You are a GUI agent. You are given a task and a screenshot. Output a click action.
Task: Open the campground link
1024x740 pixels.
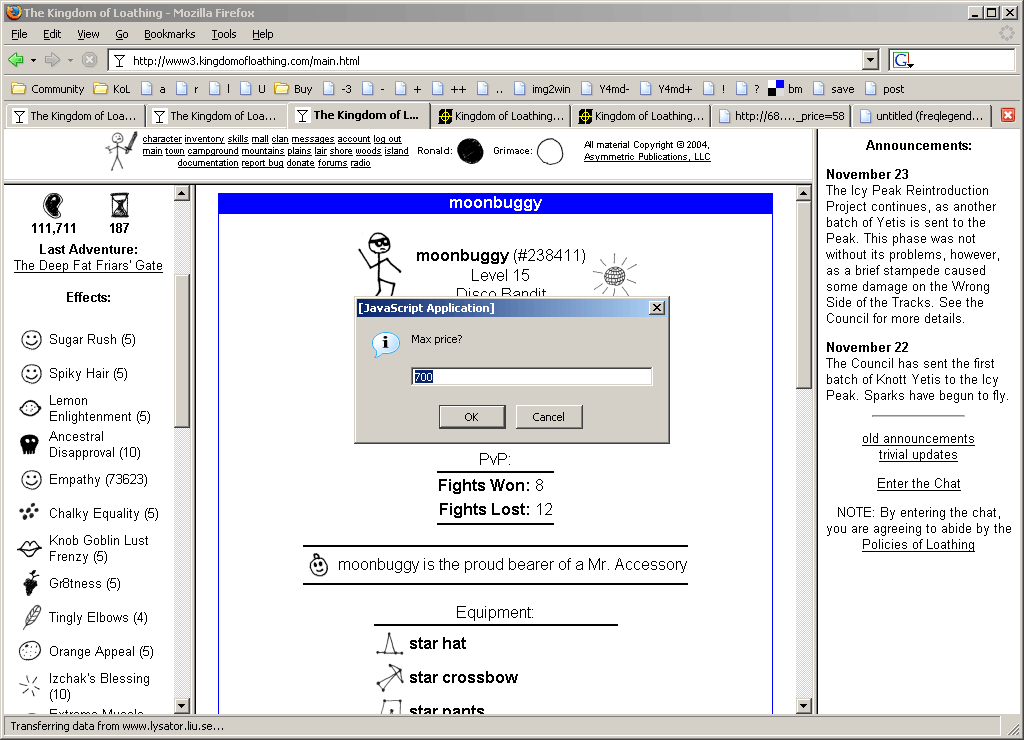[x=213, y=151]
